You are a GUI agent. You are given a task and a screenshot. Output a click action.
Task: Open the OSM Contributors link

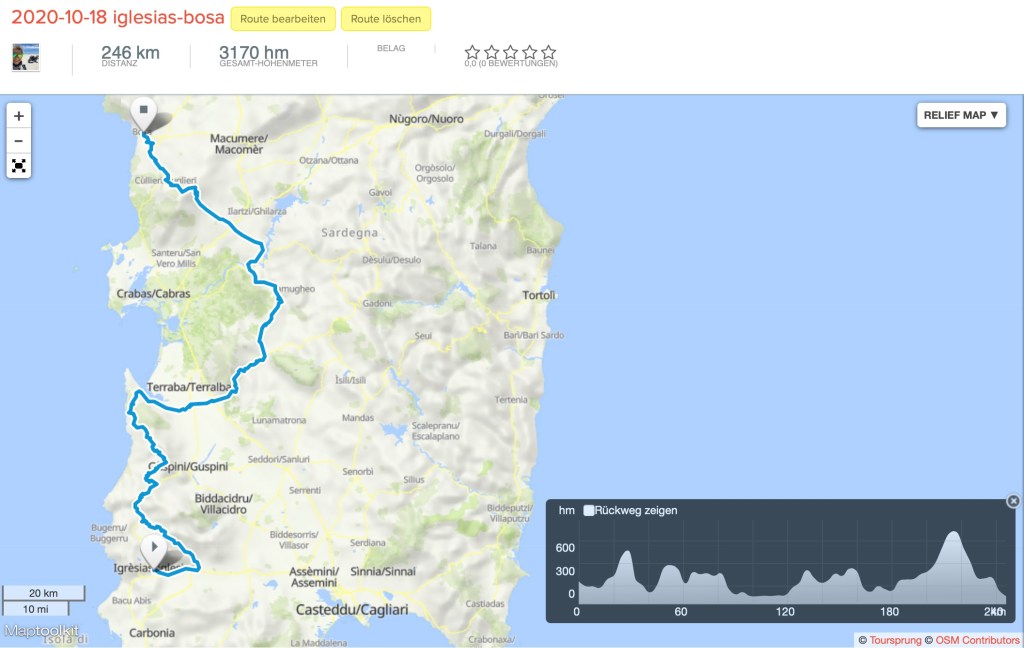click(x=978, y=640)
